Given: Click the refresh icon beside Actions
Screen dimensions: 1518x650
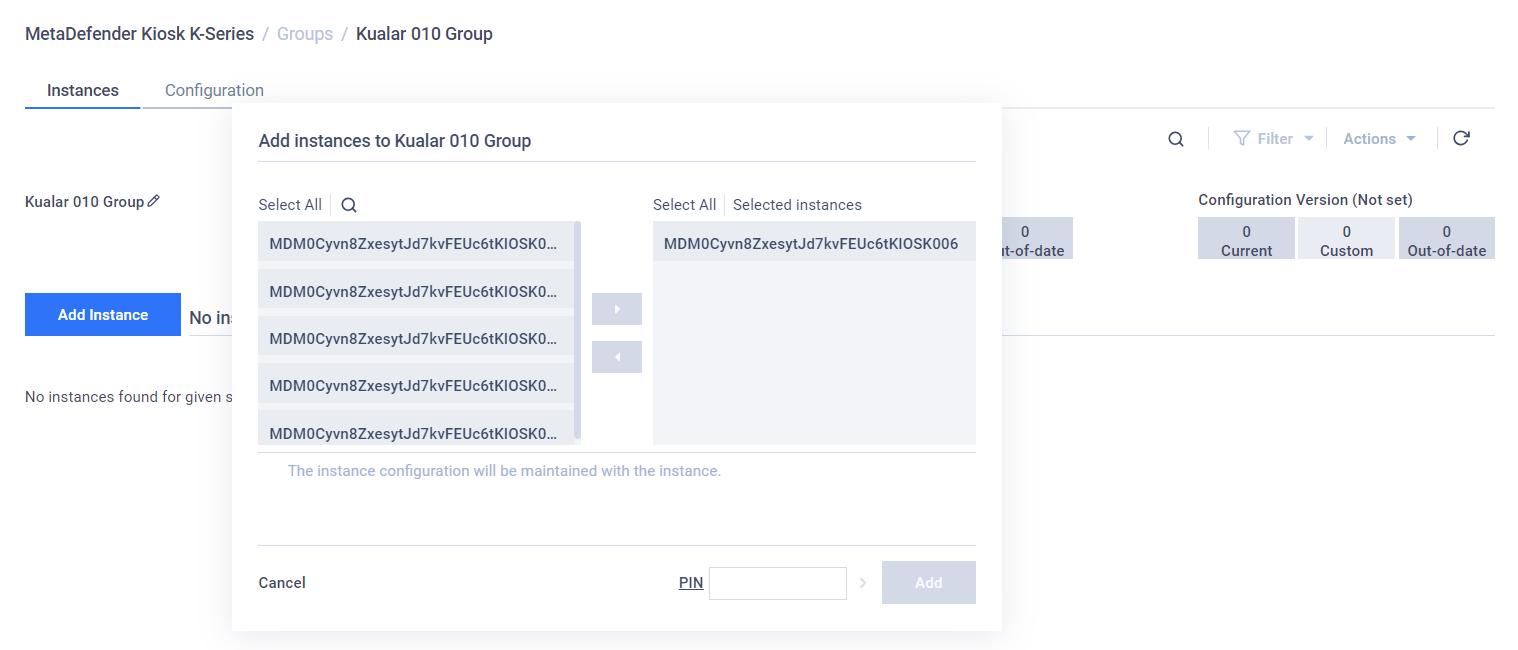Looking at the screenshot, I should [1461, 138].
